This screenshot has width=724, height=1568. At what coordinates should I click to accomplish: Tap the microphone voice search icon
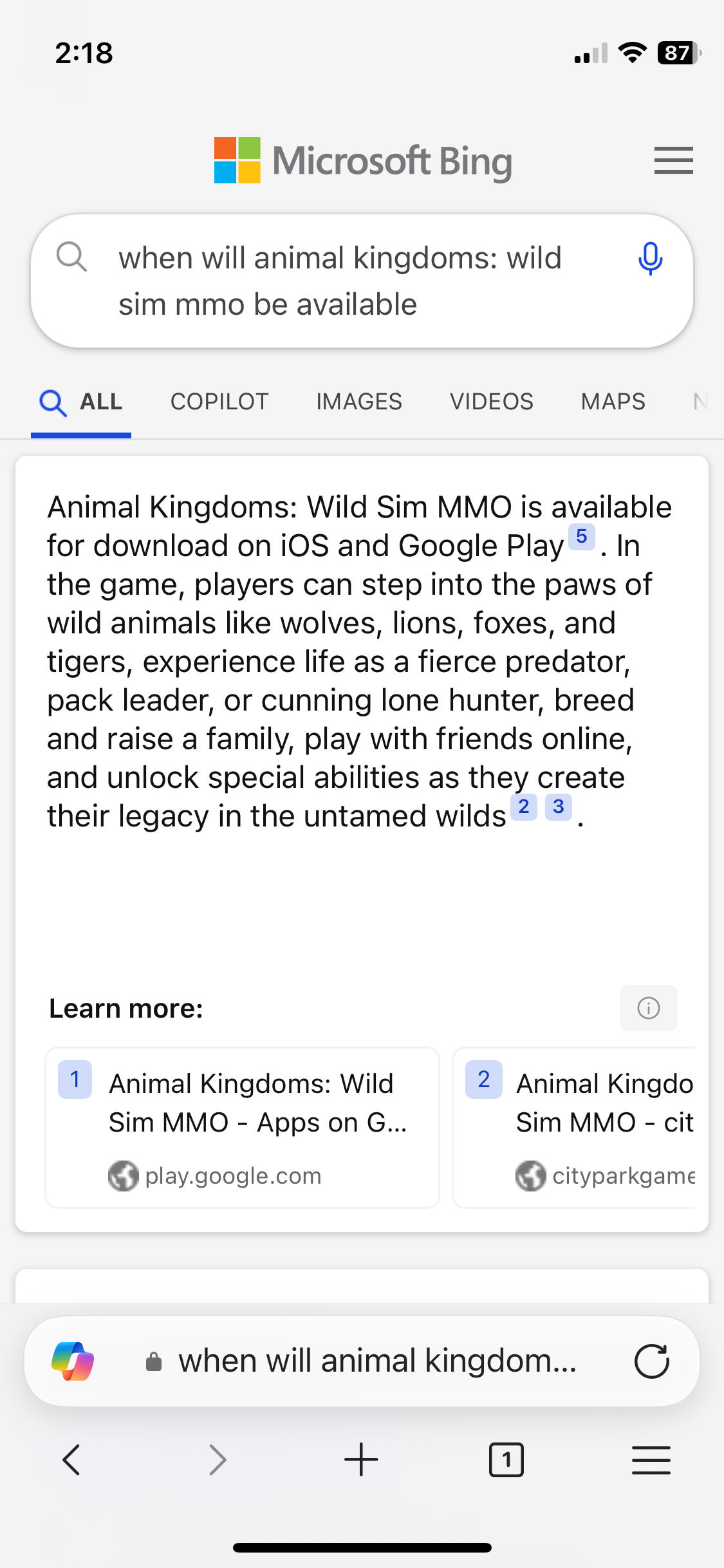[650, 259]
